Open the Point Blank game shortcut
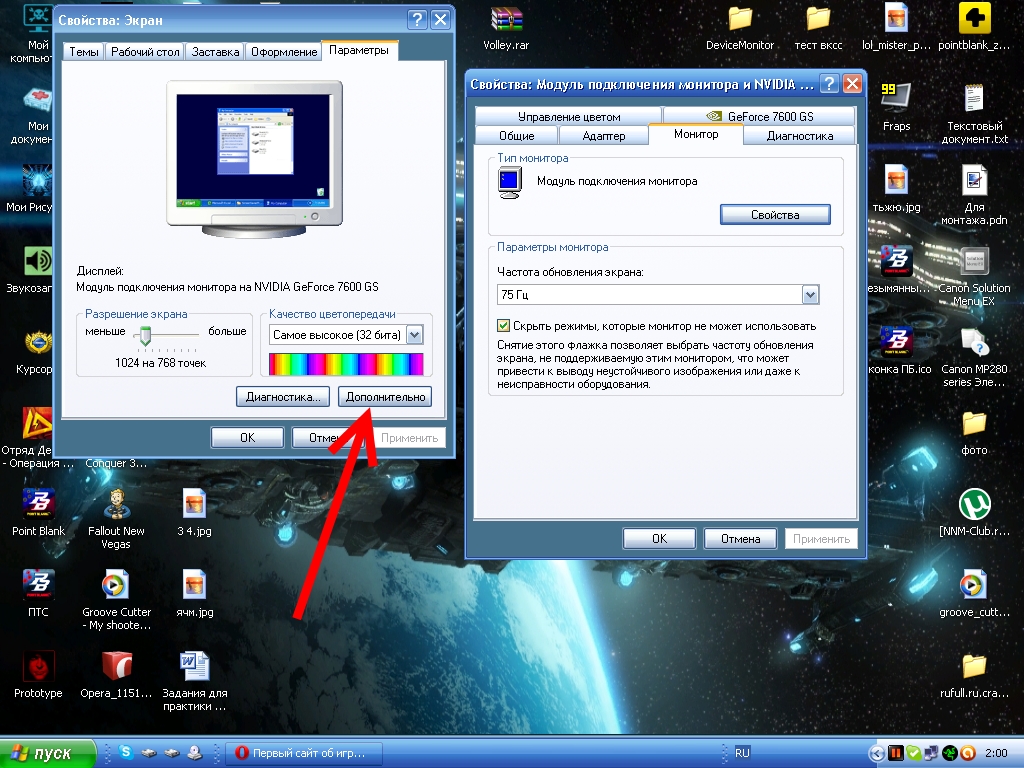The height and width of the screenshot is (768, 1024). pos(38,503)
